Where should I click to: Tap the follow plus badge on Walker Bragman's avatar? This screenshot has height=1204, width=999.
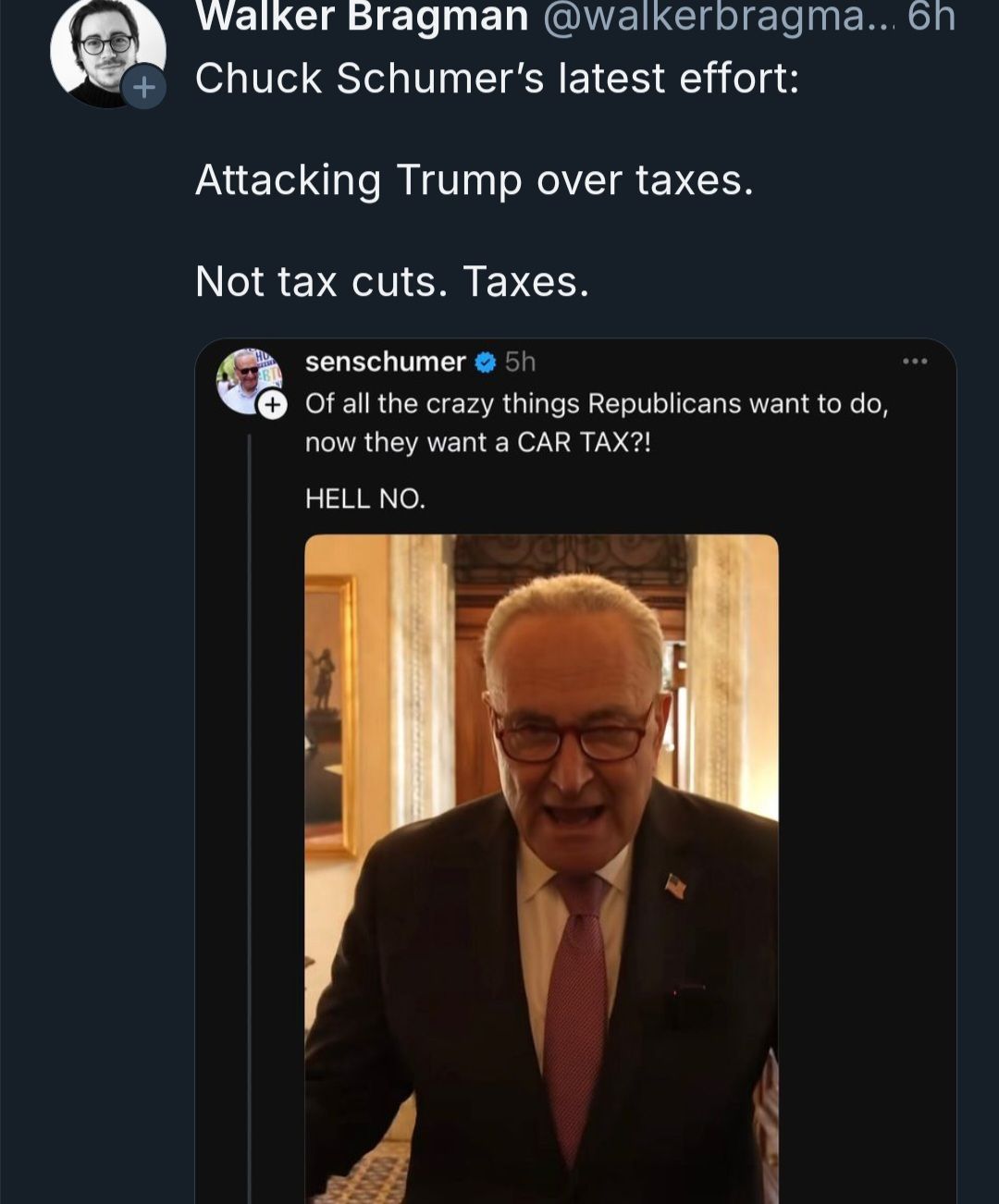(143, 88)
